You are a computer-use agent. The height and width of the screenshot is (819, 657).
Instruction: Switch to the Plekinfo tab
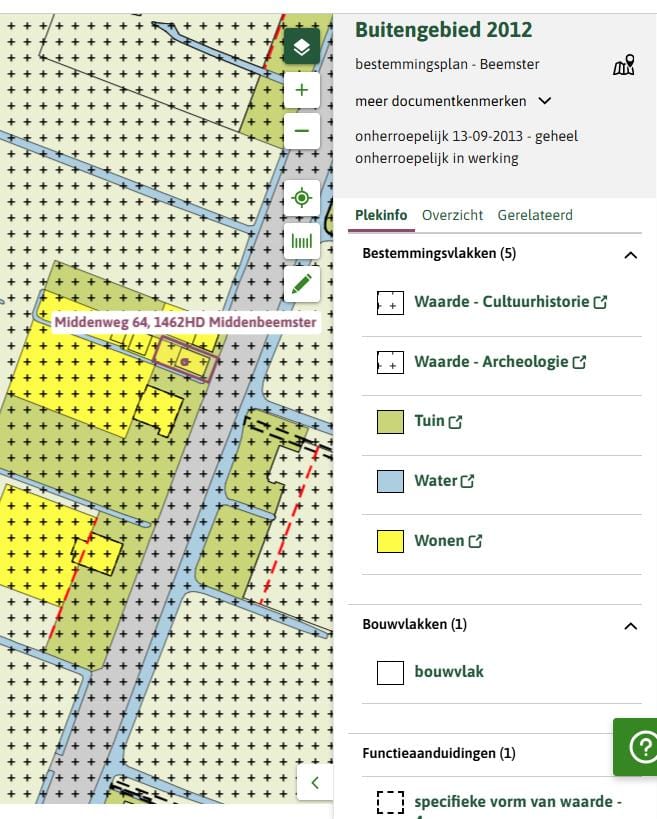(x=381, y=215)
